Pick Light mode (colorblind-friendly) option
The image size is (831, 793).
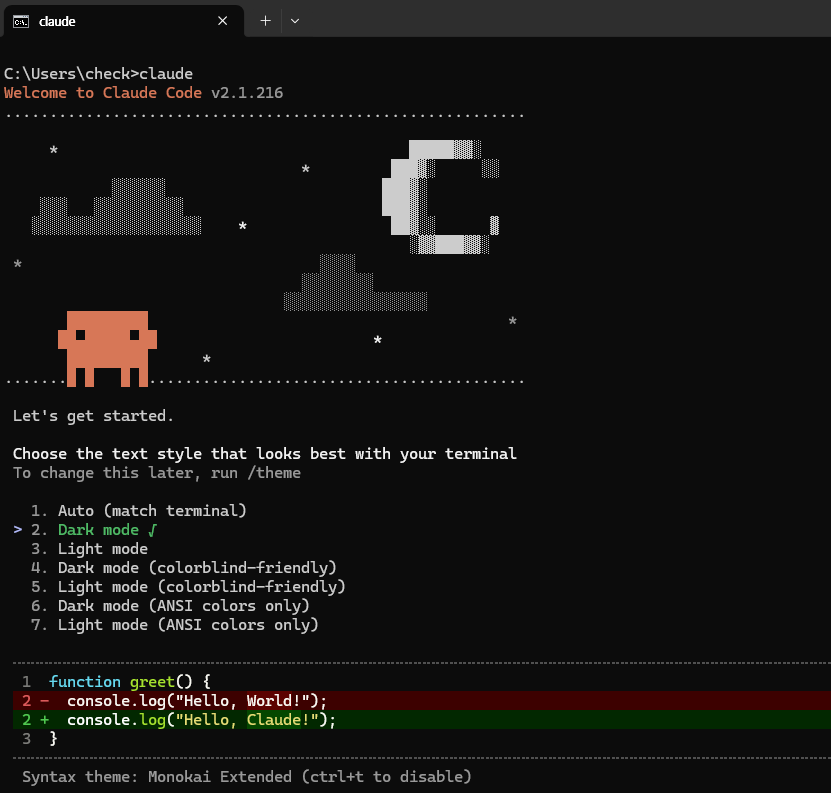point(188,587)
